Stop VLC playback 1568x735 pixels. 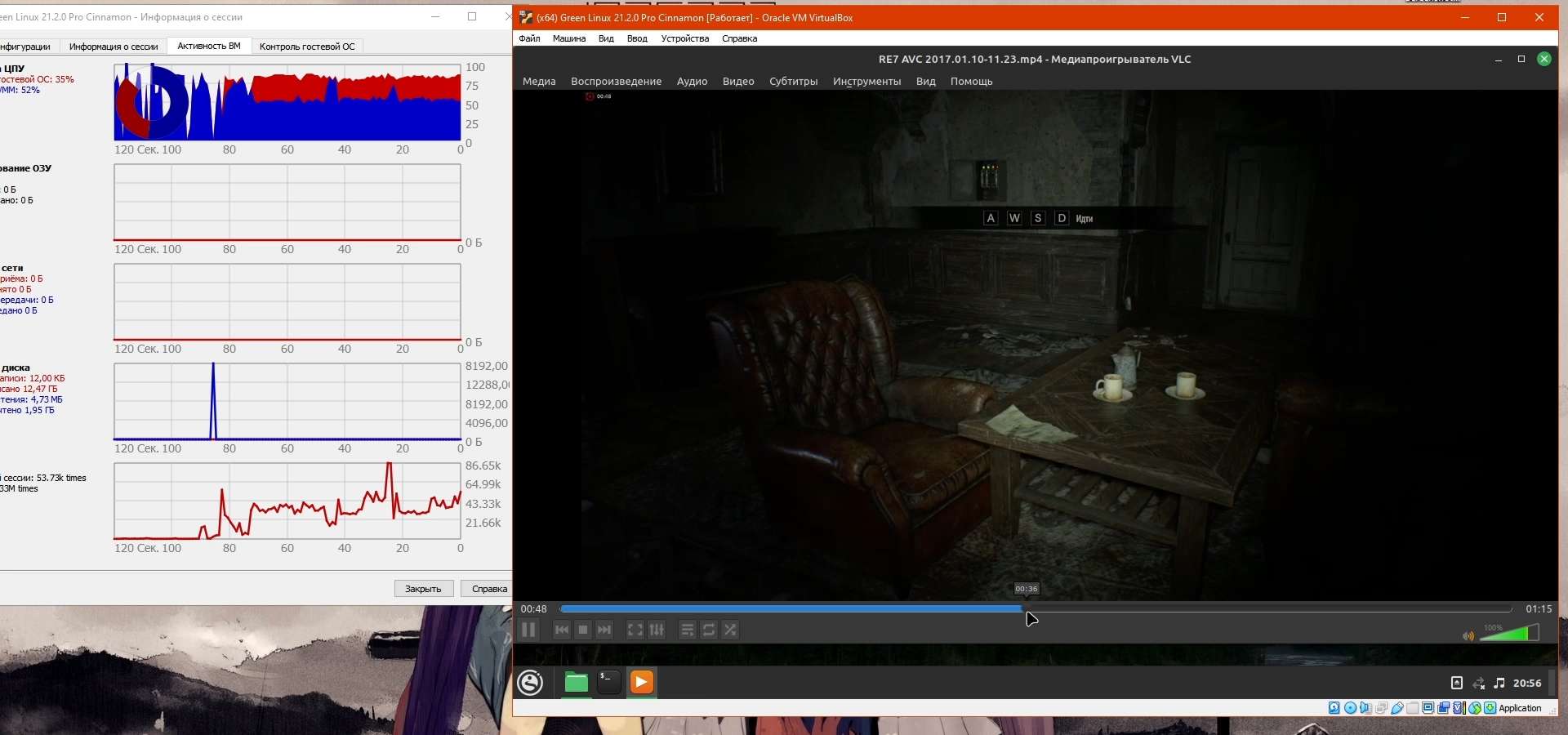(583, 630)
